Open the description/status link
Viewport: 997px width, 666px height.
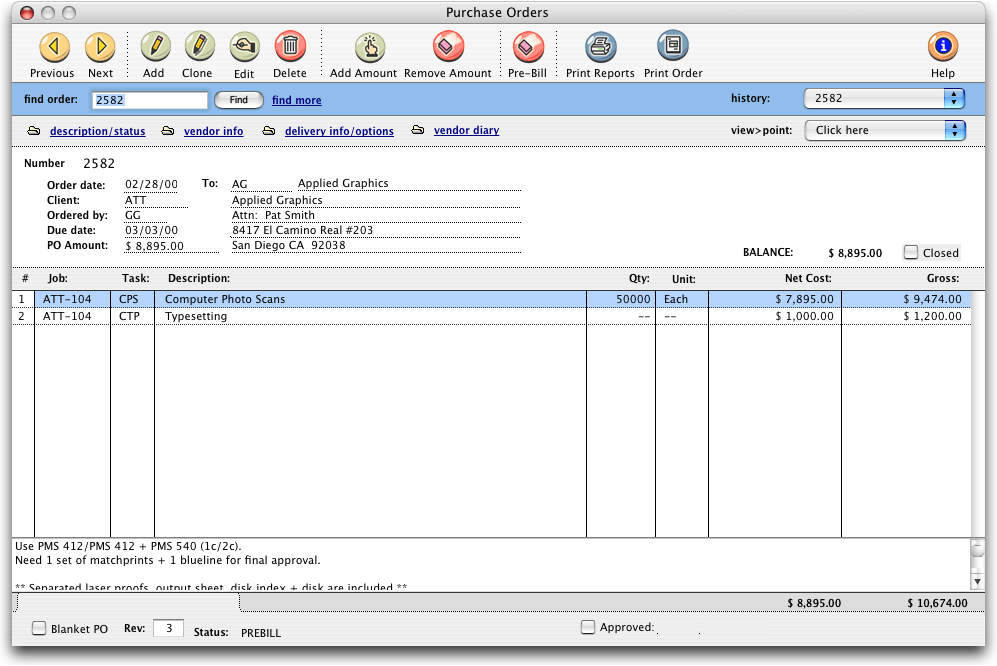point(97,131)
